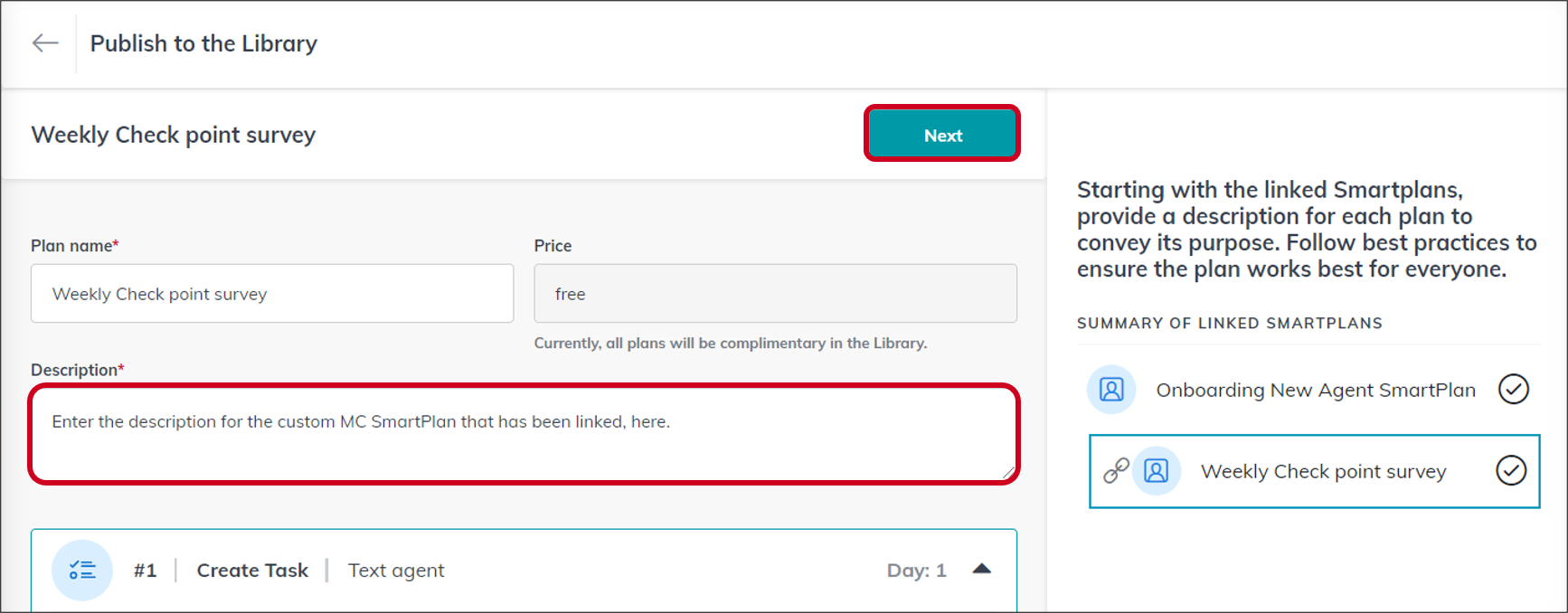Select the Price field showing free
Screen dimensions: 1568x613
click(775, 294)
